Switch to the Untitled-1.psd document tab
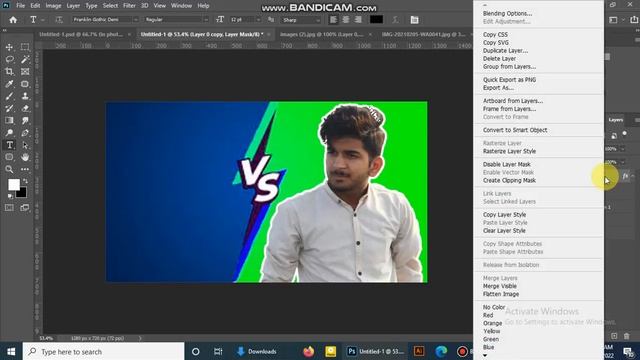The width and height of the screenshot is (640, 360). [x=81, y=34]
